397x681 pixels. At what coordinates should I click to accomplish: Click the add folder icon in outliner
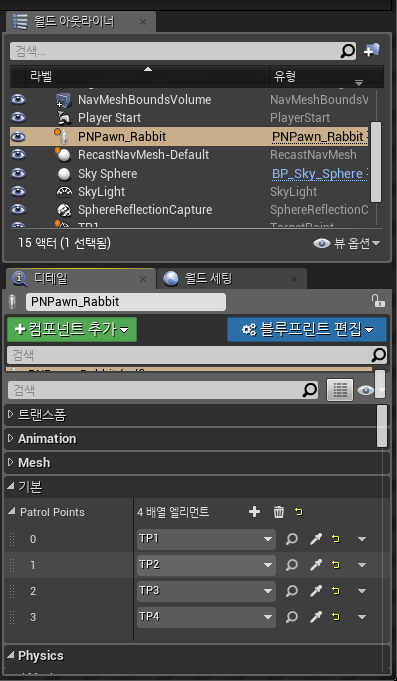pos(372,50)
